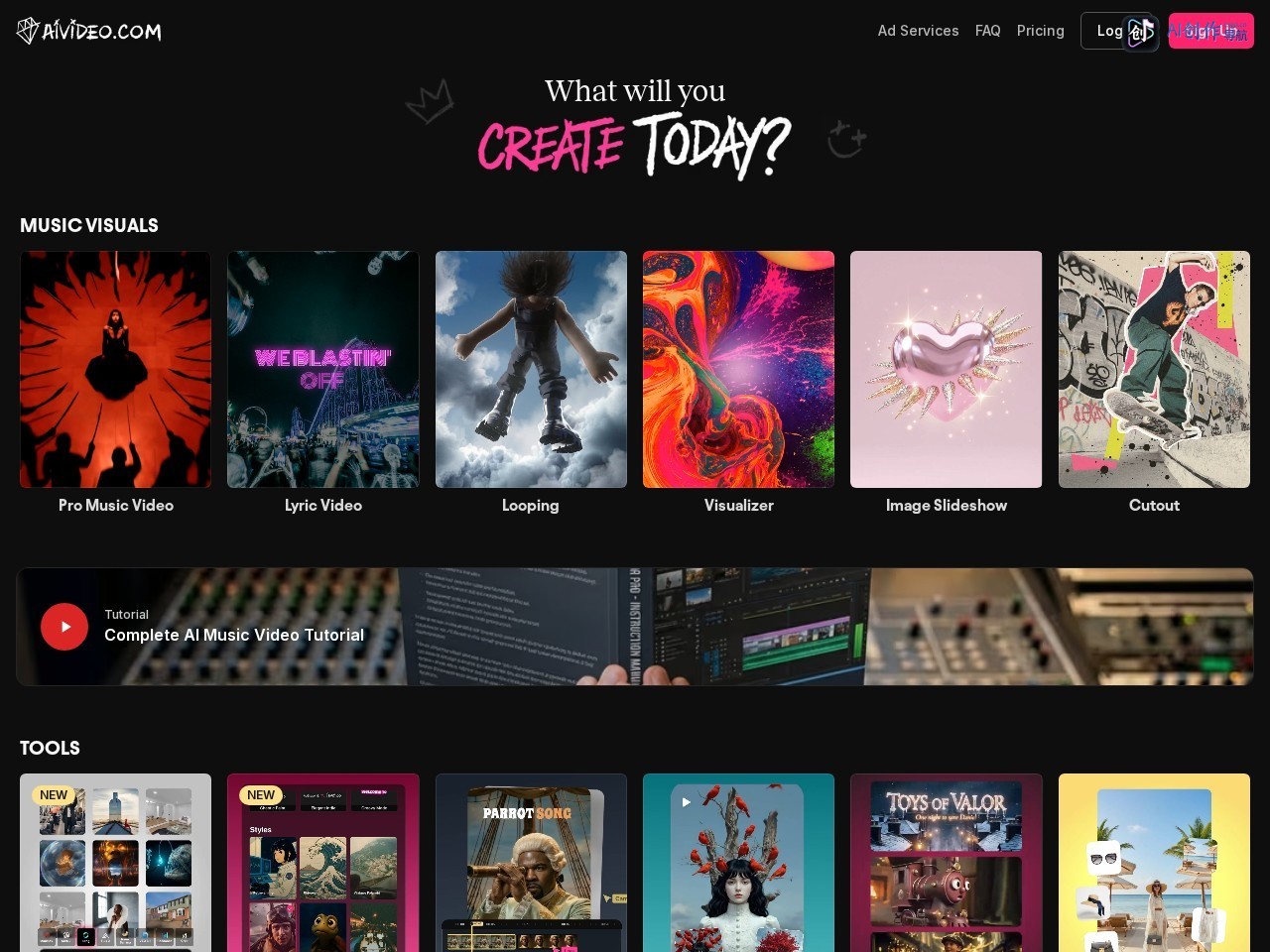Go to Pricing page
This screenshot has width=1270, height=952.
point(1040,31)
